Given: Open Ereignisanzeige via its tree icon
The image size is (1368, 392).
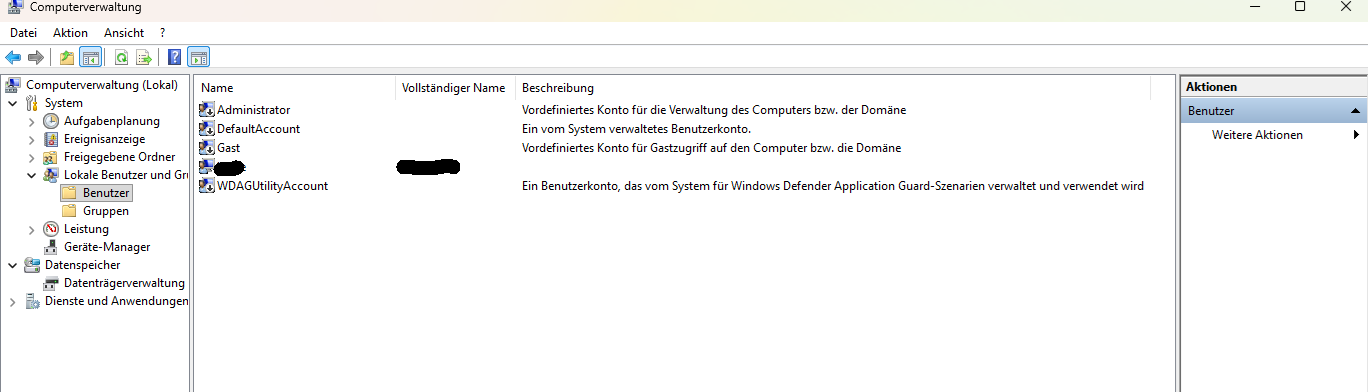Looking at the screenshot, I should (x=51, y=139).
